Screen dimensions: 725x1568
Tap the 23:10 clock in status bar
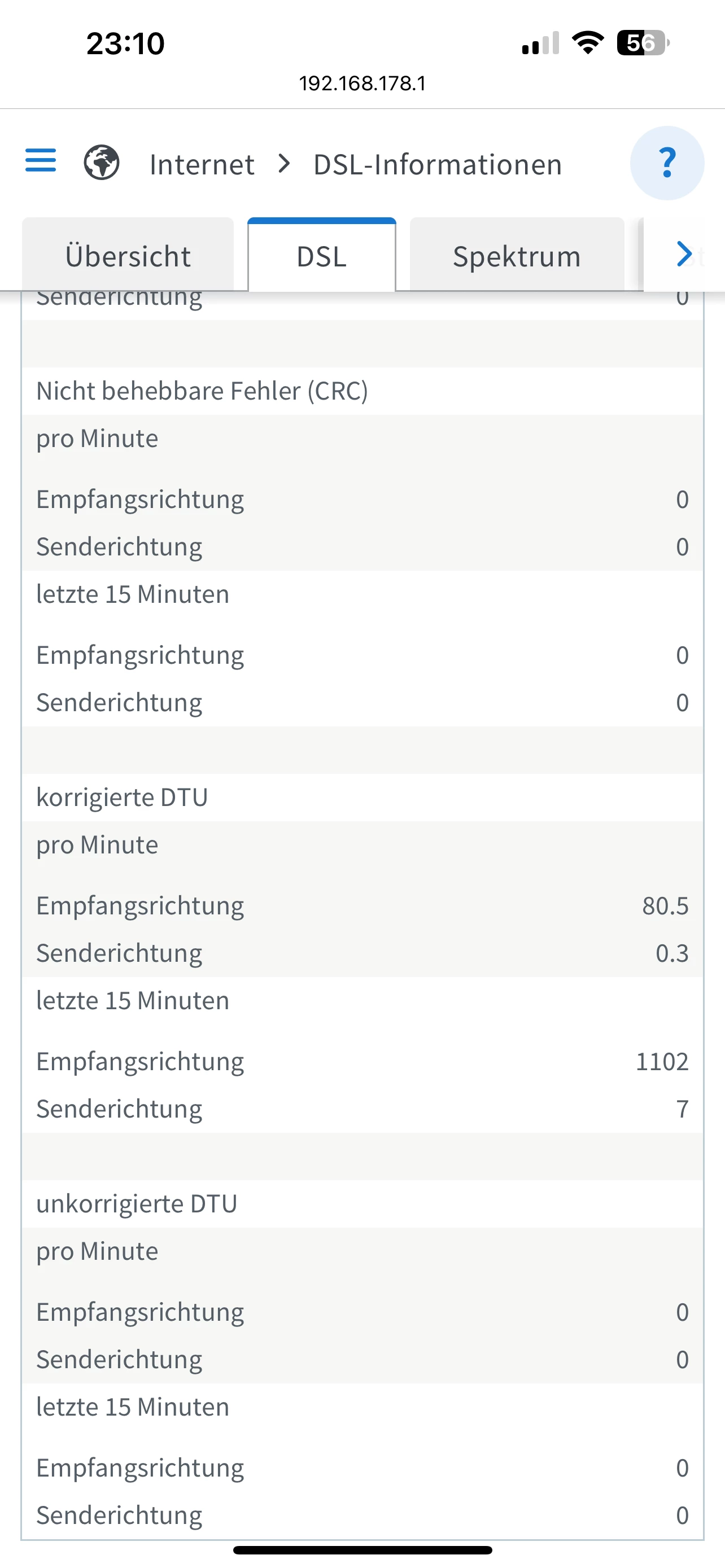(x=125, y=44)
